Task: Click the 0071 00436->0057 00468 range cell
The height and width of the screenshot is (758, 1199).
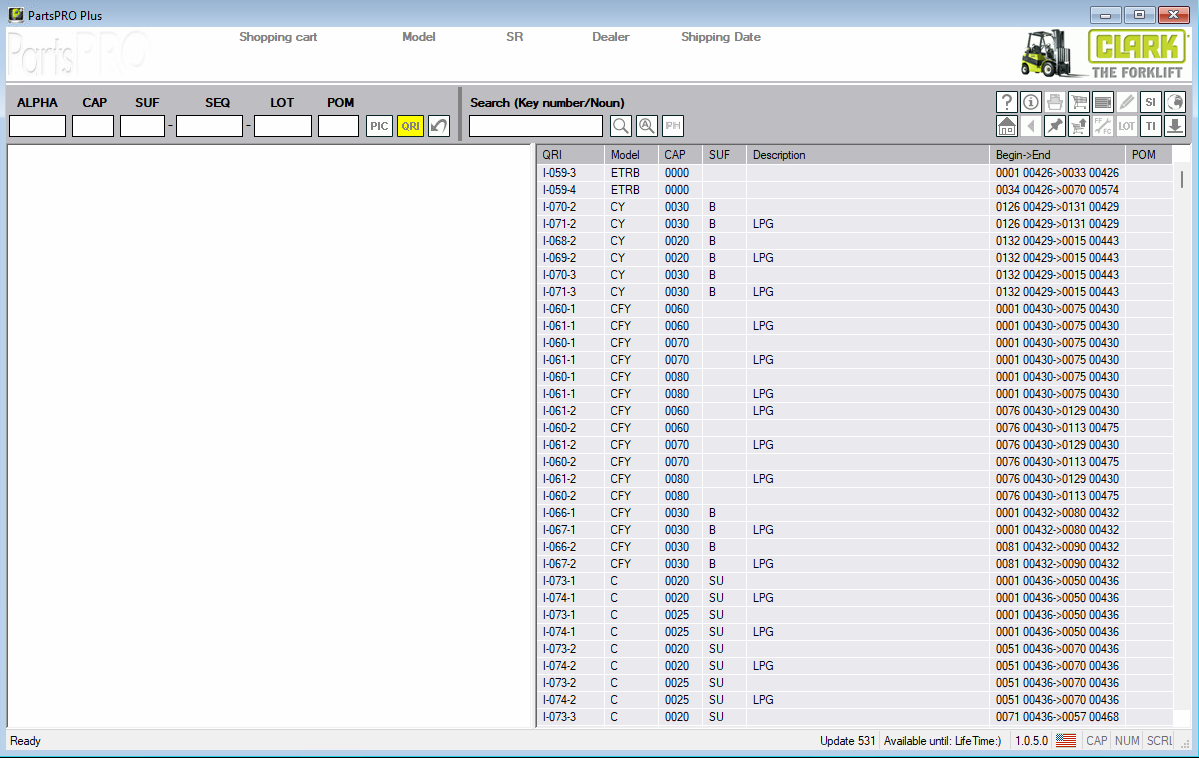Action: 1057,717
